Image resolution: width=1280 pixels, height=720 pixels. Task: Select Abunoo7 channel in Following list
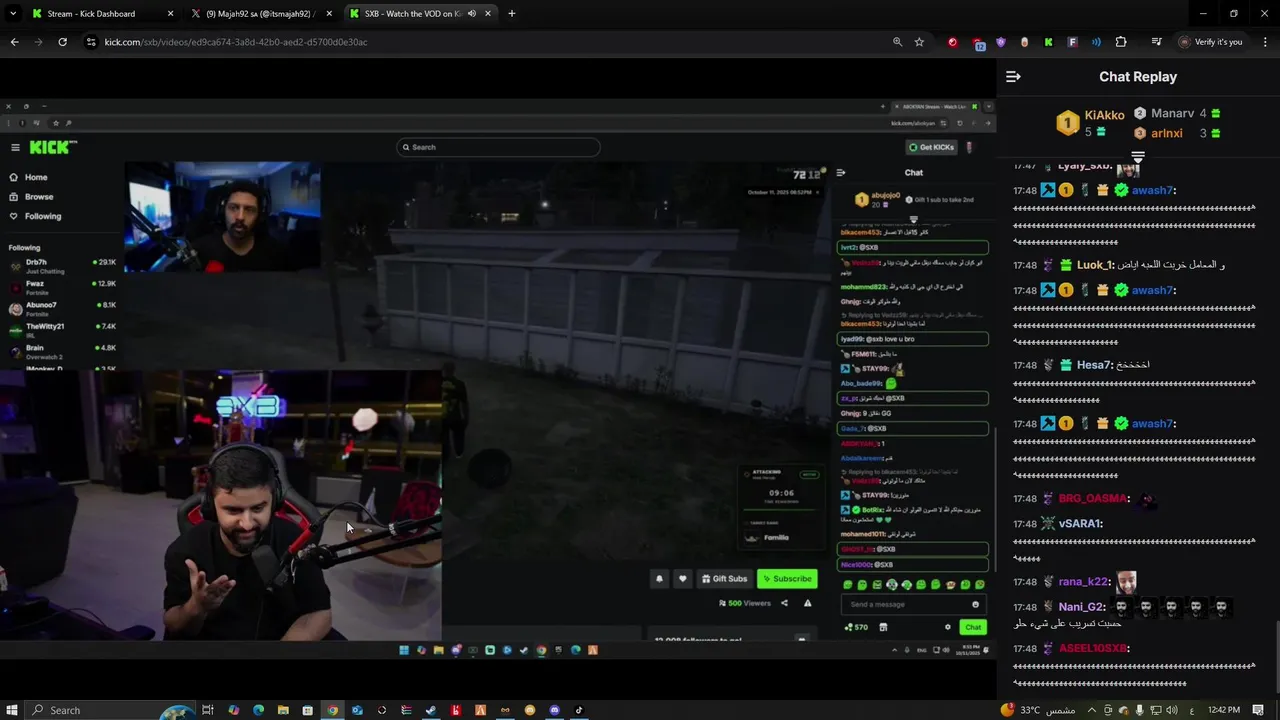pos(62,308)
